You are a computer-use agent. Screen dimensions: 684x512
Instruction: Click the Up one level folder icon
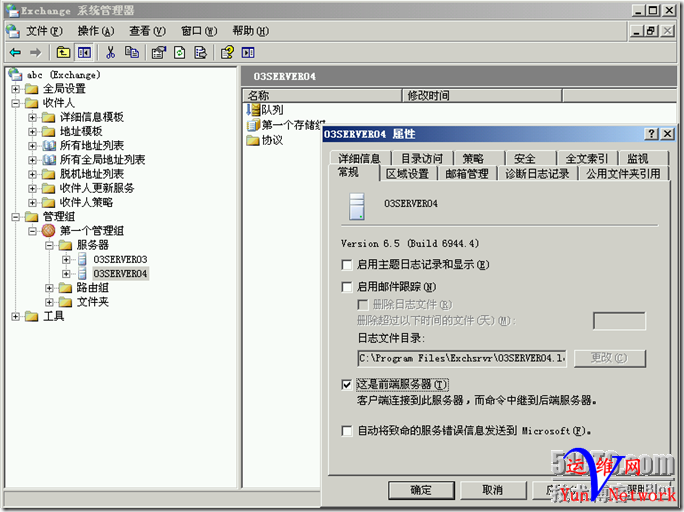point(63,53)
